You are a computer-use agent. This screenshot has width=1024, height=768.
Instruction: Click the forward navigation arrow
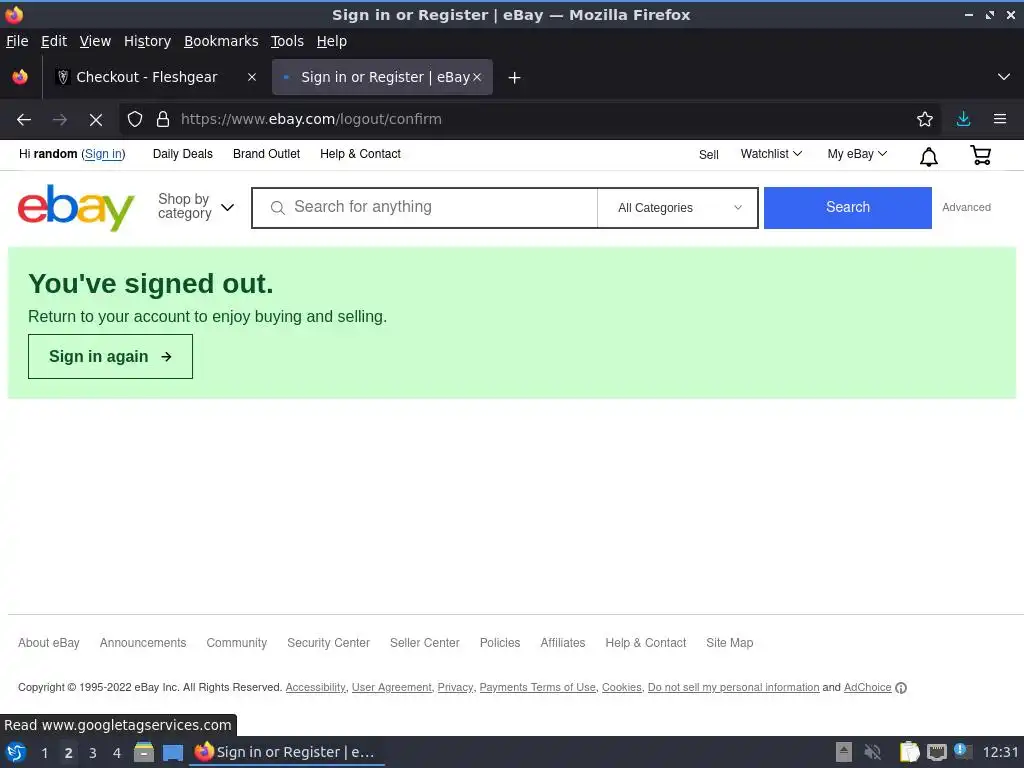[x=60, y=120]
